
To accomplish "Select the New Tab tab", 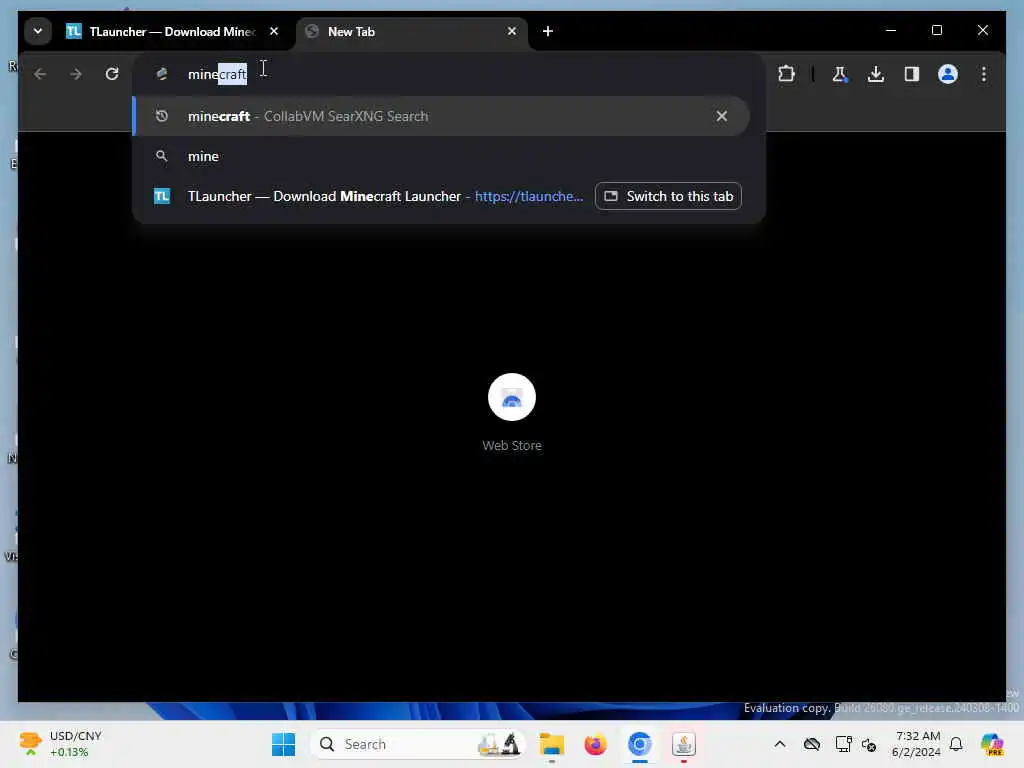I will 411,31.
